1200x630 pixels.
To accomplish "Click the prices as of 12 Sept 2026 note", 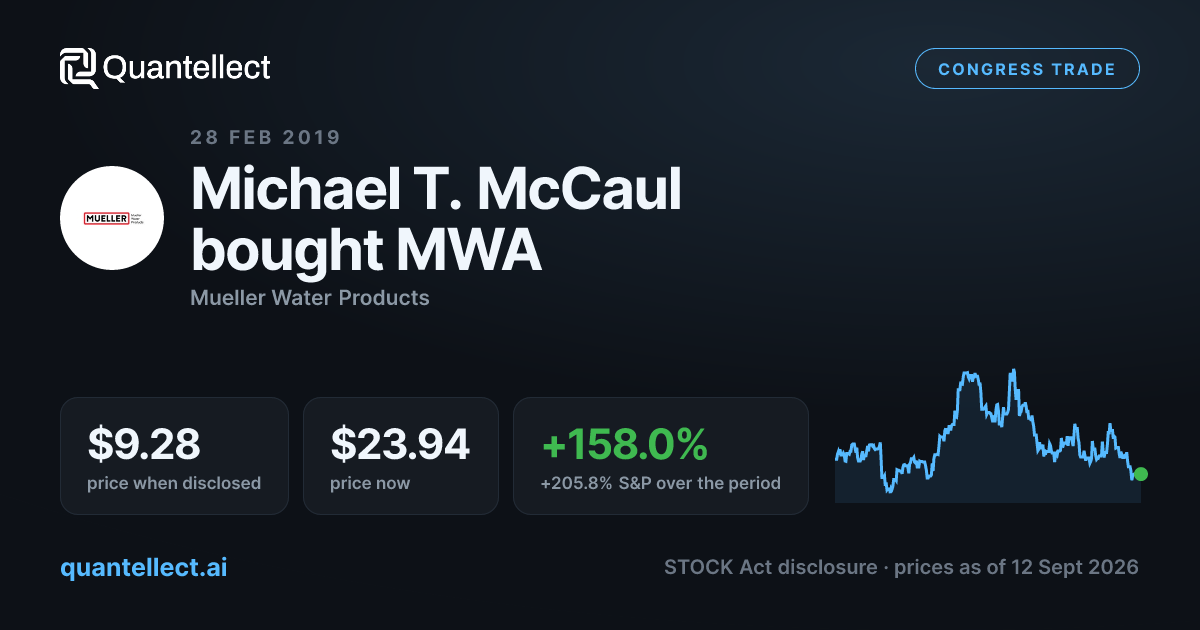I will [x=1016, y=567].
